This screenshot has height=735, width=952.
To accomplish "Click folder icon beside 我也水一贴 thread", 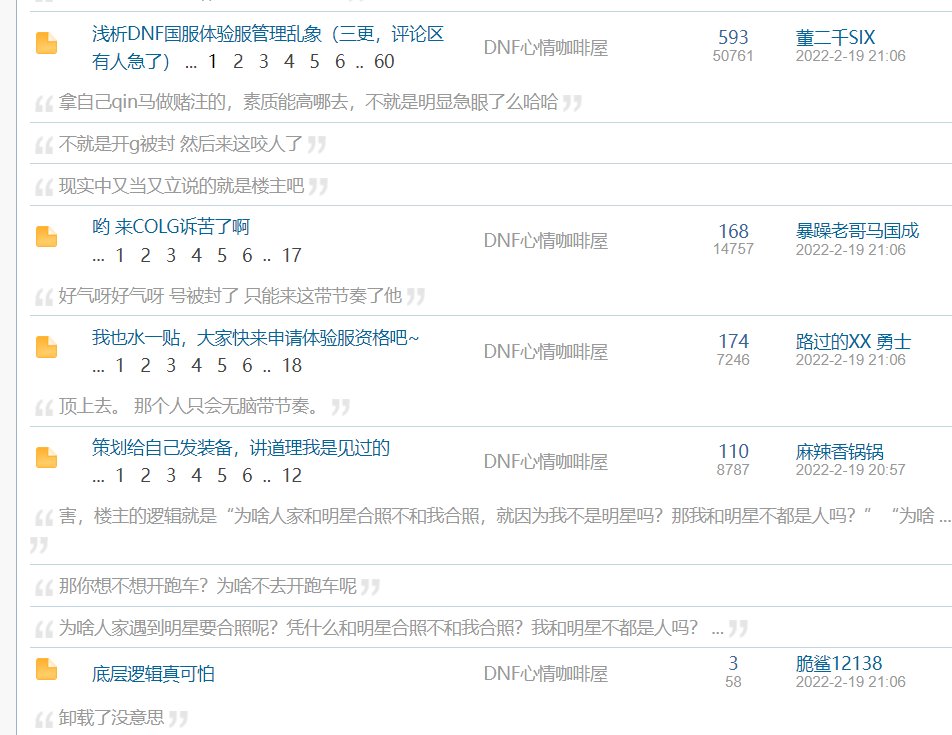I will [x=46, y=347].
